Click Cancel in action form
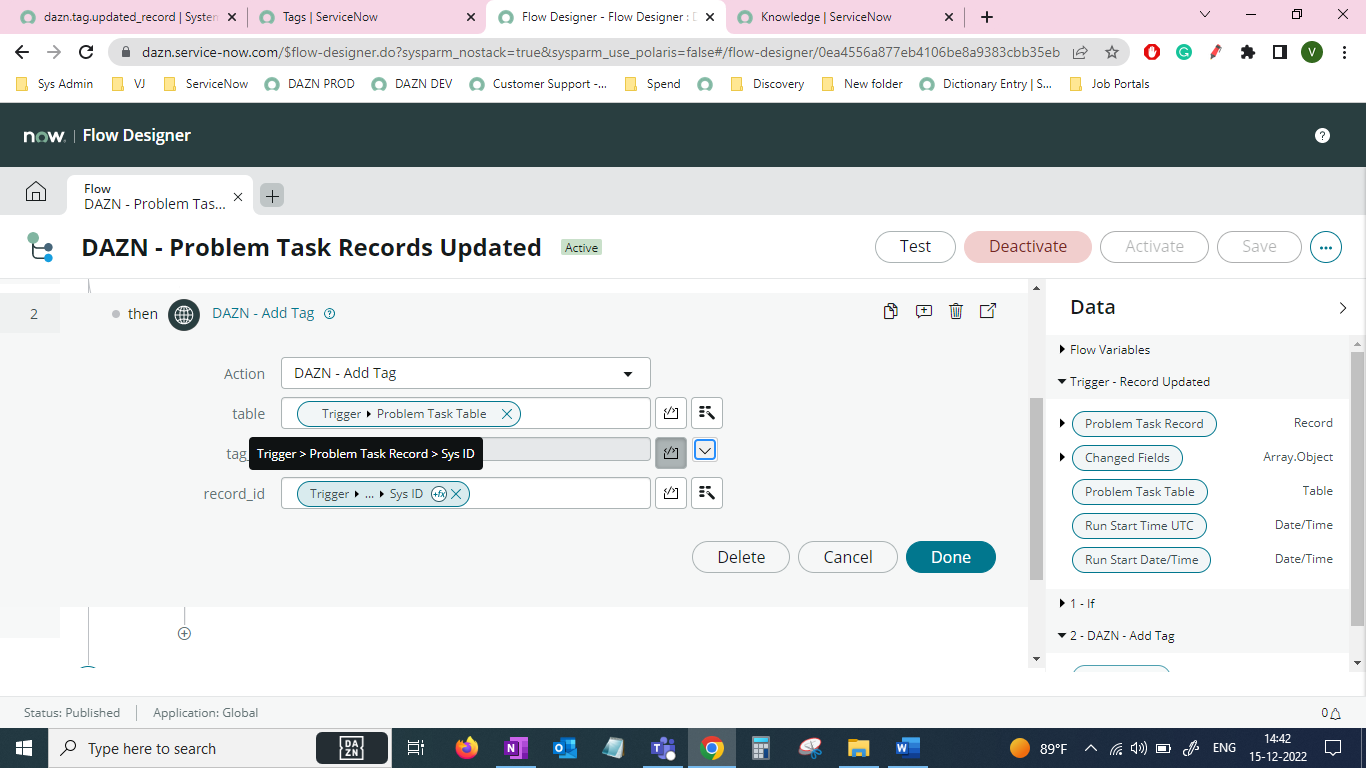This screenshot has width=1366, height=768. tap(848, 557)
